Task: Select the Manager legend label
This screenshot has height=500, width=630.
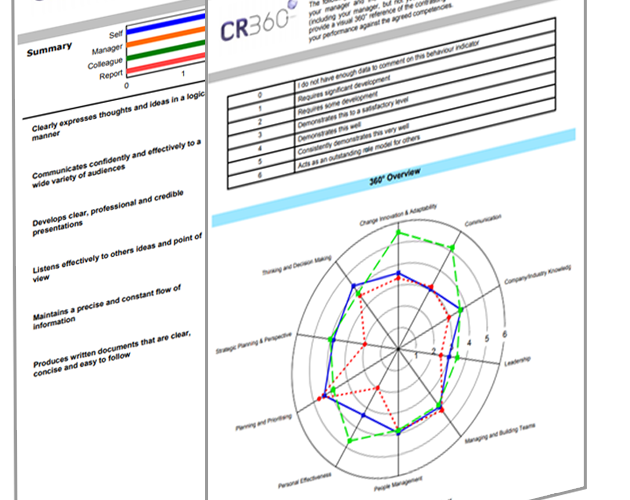Action: (107, 49)
